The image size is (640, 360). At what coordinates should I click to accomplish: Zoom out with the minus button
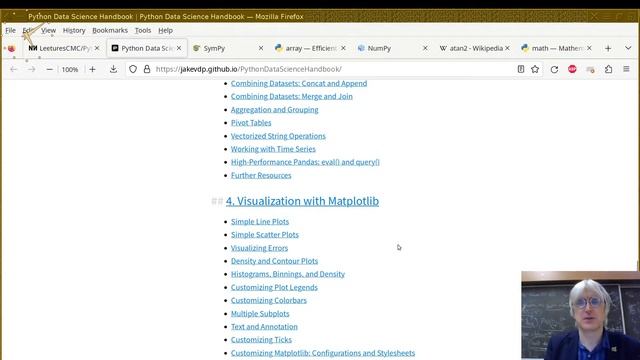coord(49,69)
